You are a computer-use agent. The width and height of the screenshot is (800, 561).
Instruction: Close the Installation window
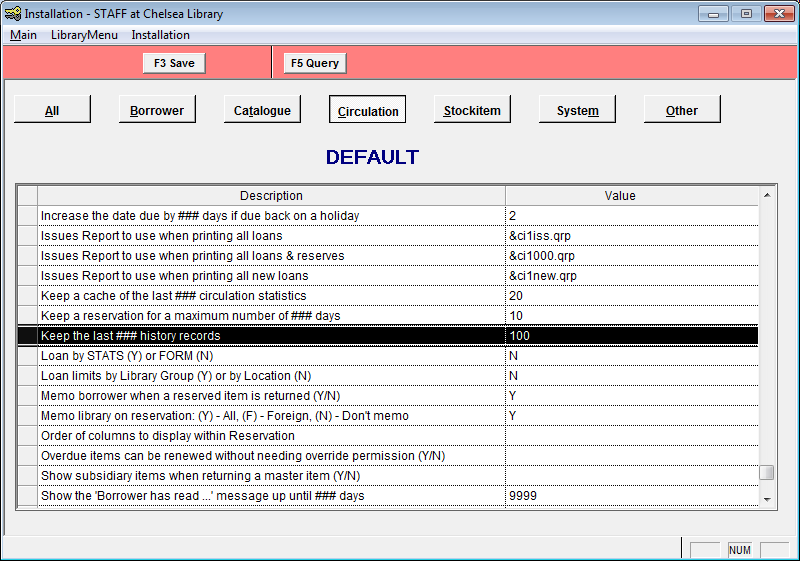coord(779,14)
